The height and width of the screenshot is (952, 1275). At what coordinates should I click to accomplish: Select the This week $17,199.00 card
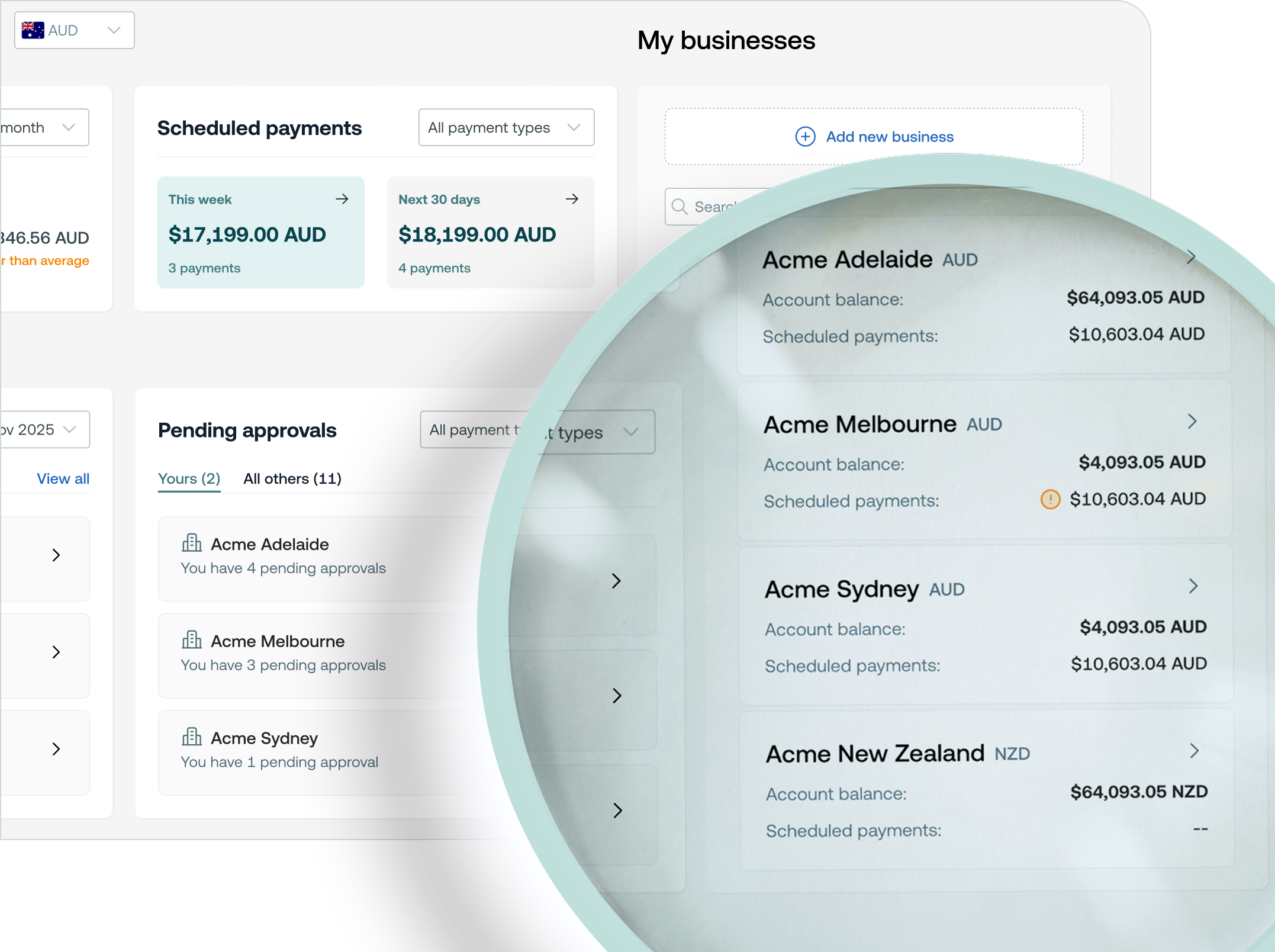coord(261,232)
